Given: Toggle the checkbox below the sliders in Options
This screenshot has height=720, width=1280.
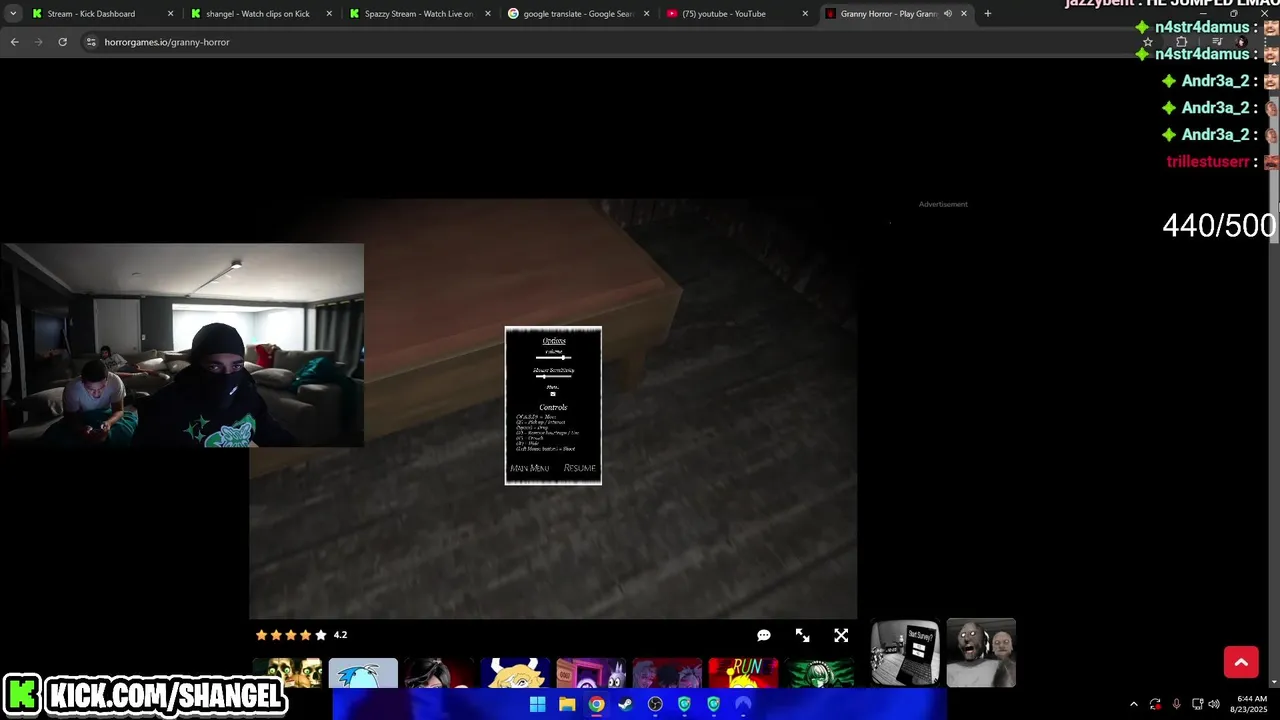Looking at the screenshot, I should click(553, 394).
